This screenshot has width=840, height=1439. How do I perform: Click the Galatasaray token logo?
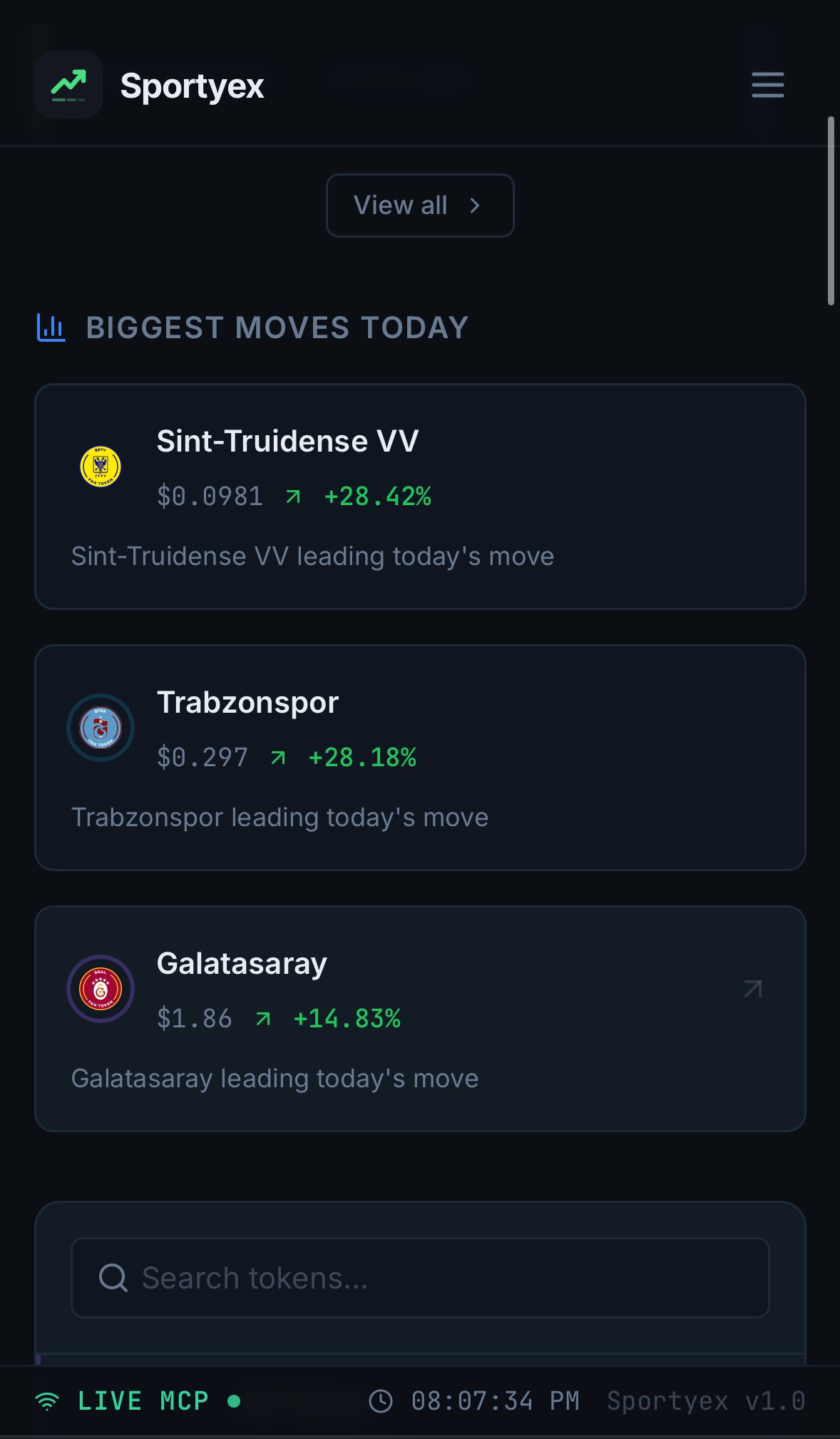tap(101, 989)
